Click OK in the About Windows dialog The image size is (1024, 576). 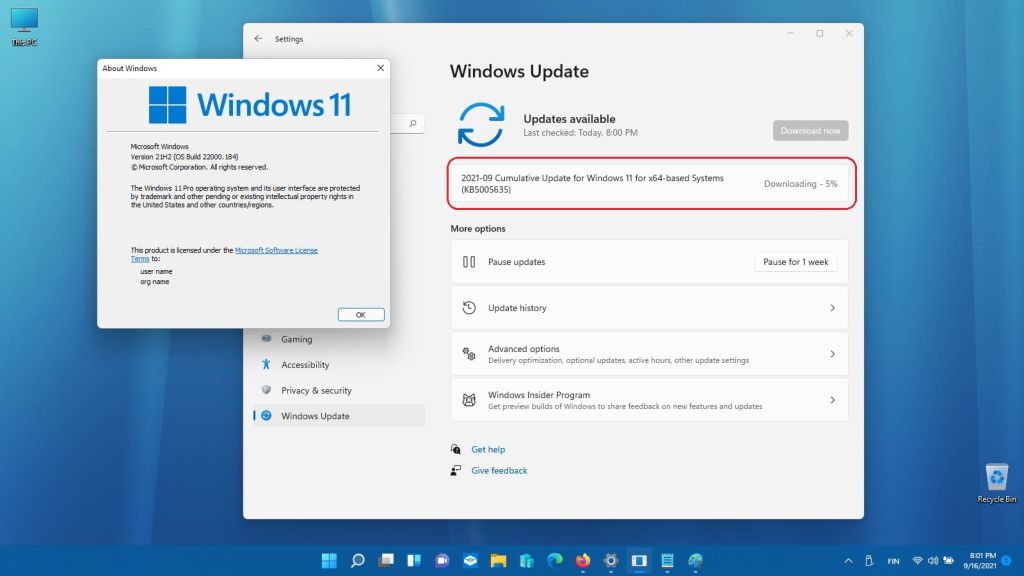(x=360, y=314)
